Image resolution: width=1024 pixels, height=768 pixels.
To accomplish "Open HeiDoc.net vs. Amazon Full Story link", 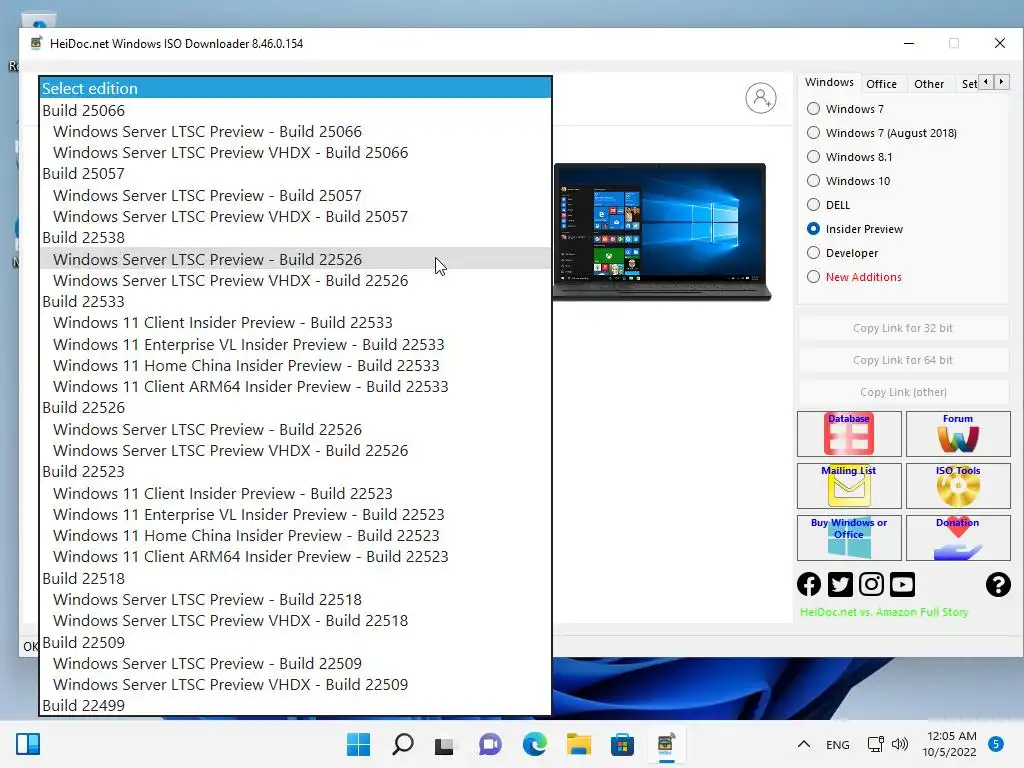I will [x=884, y=612].
